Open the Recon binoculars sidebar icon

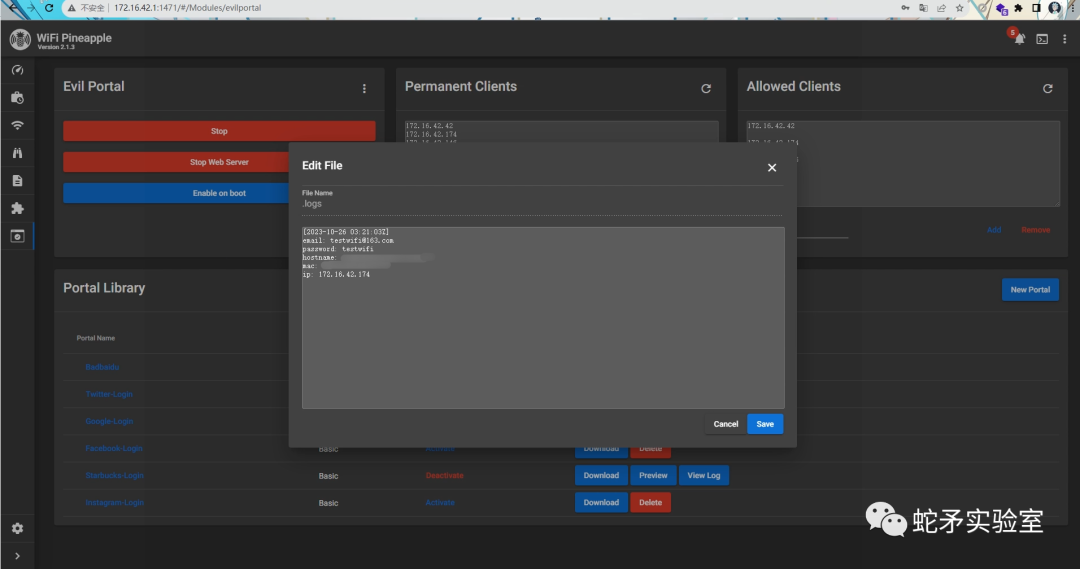pyautogui.click(x=17, y=153)
